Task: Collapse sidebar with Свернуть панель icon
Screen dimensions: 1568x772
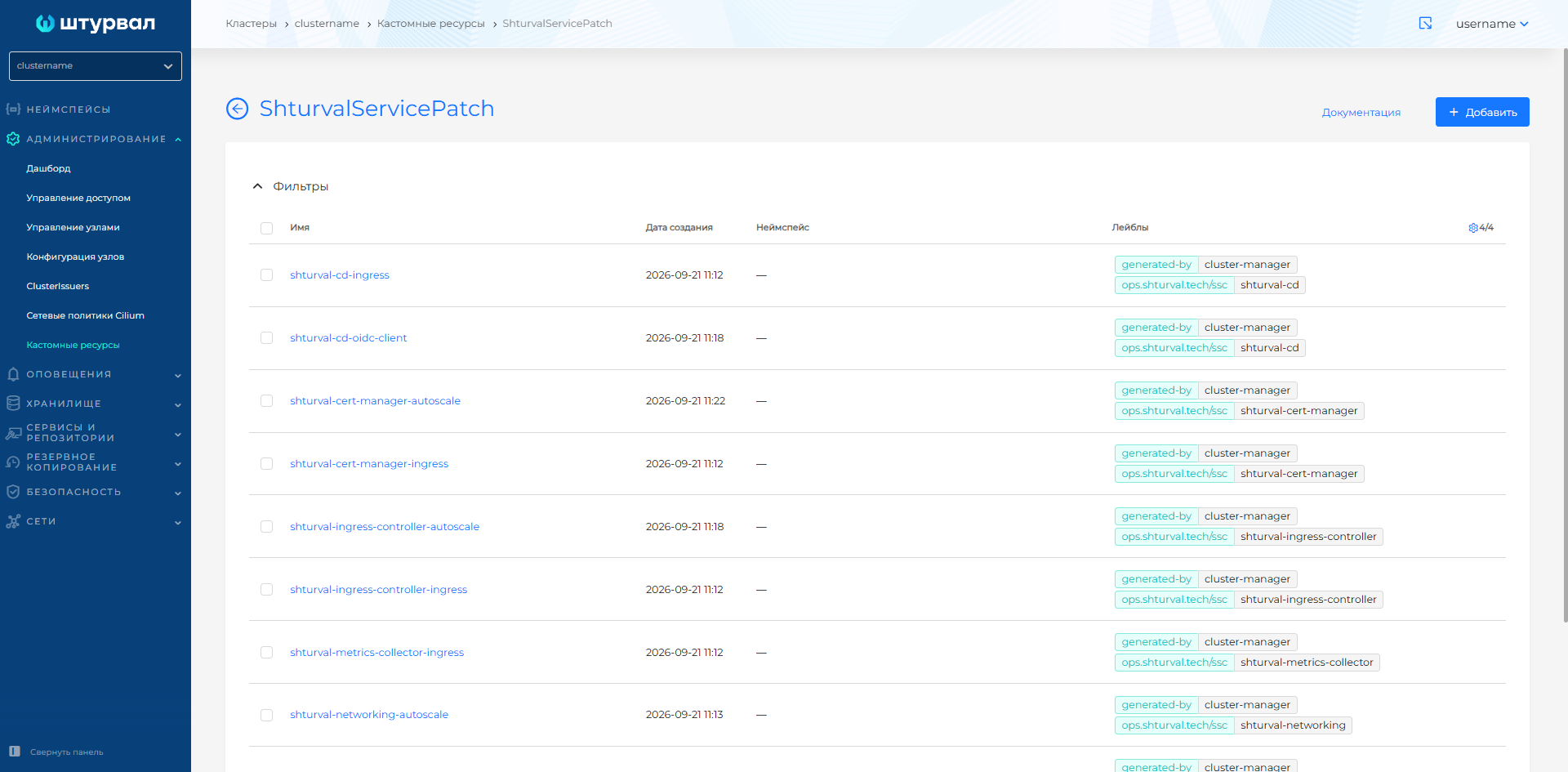Action: [x=15, y=752]
